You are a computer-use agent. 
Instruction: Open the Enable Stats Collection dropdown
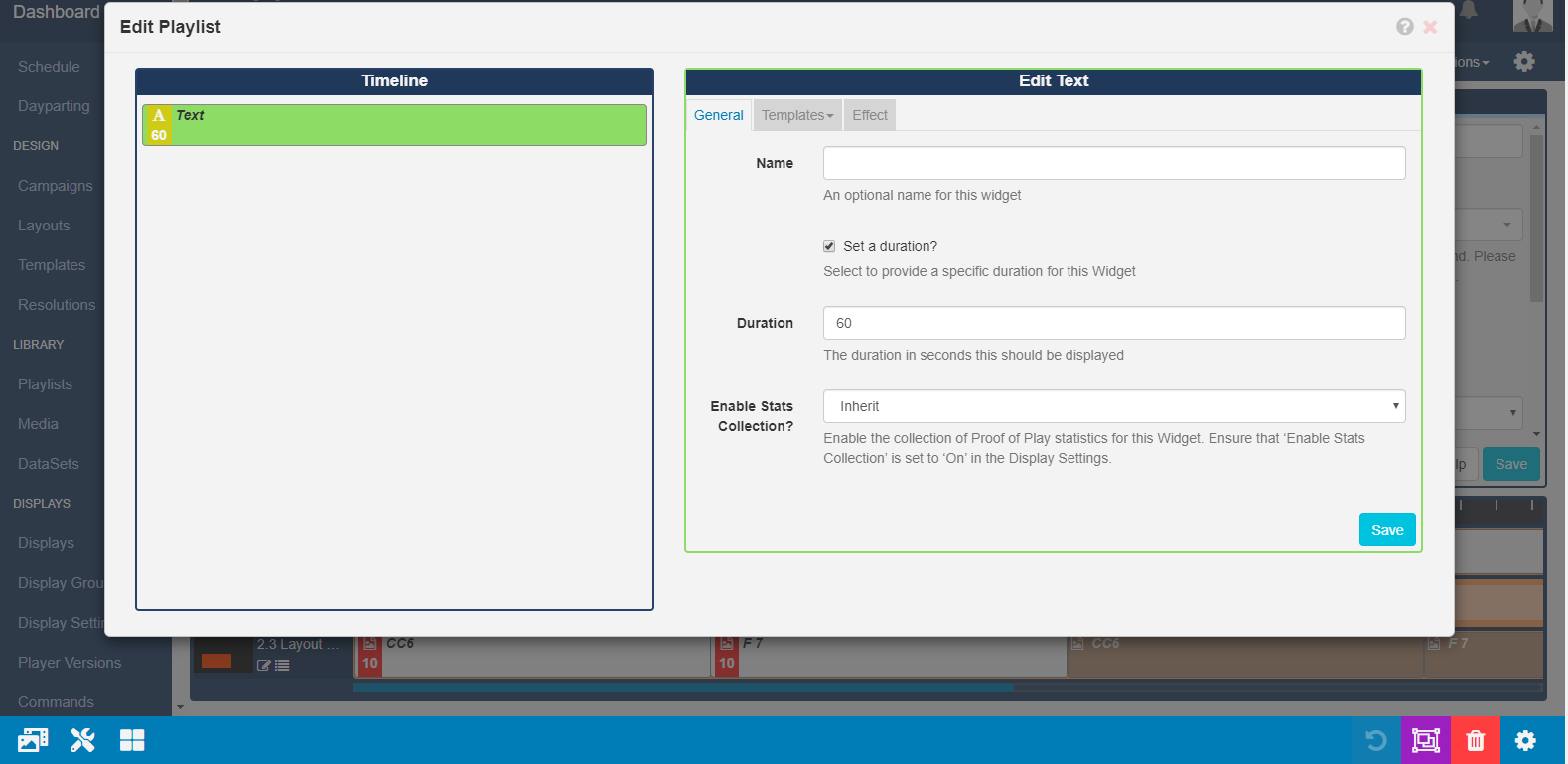1113,406
